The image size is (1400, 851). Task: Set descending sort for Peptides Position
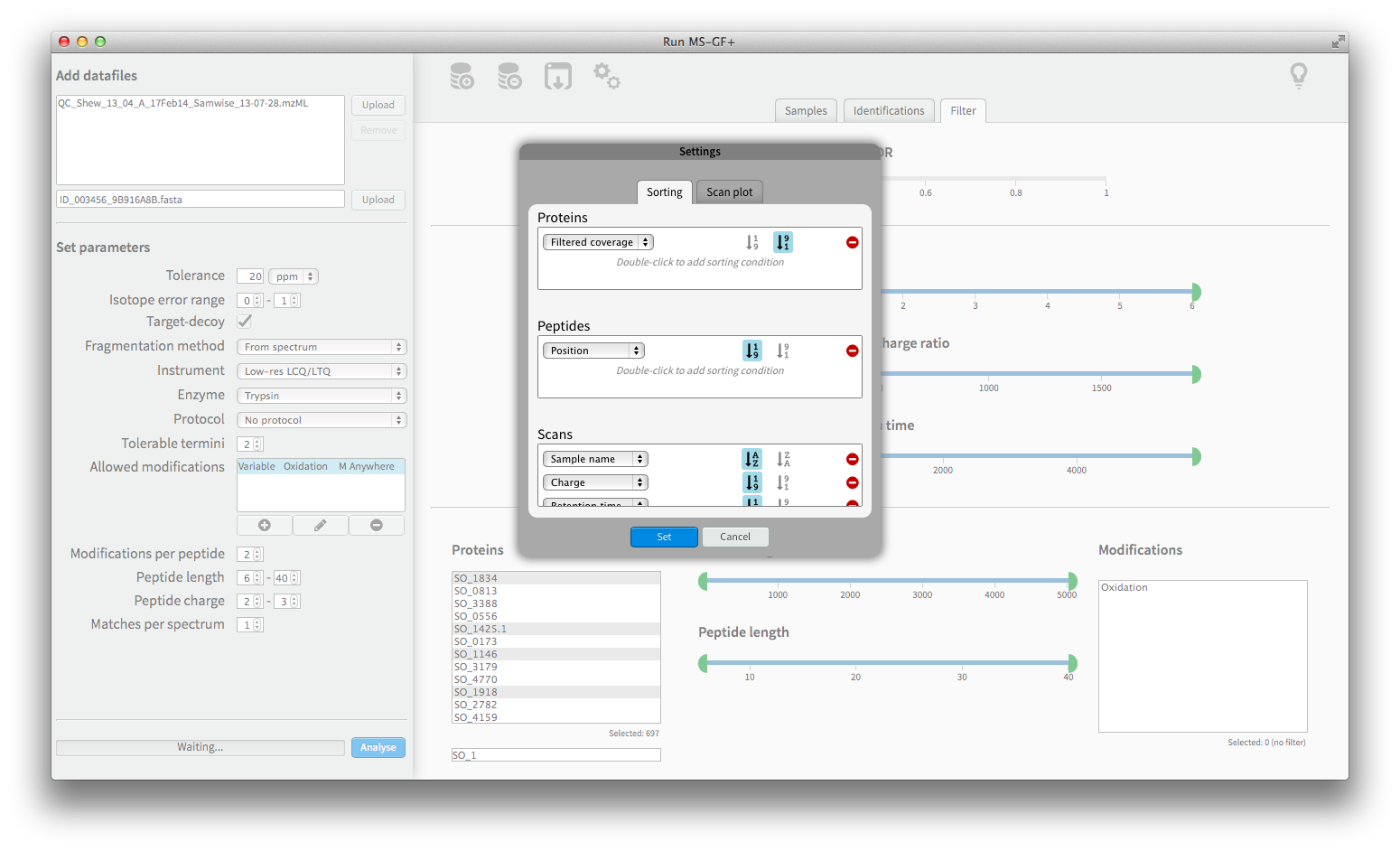(x=782, y=351)
